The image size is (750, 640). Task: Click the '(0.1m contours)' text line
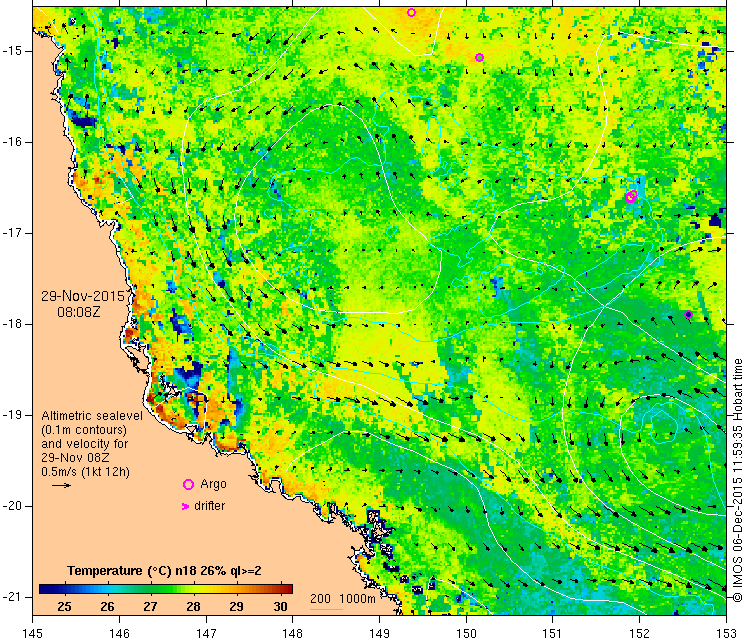[x=84, y=430]
